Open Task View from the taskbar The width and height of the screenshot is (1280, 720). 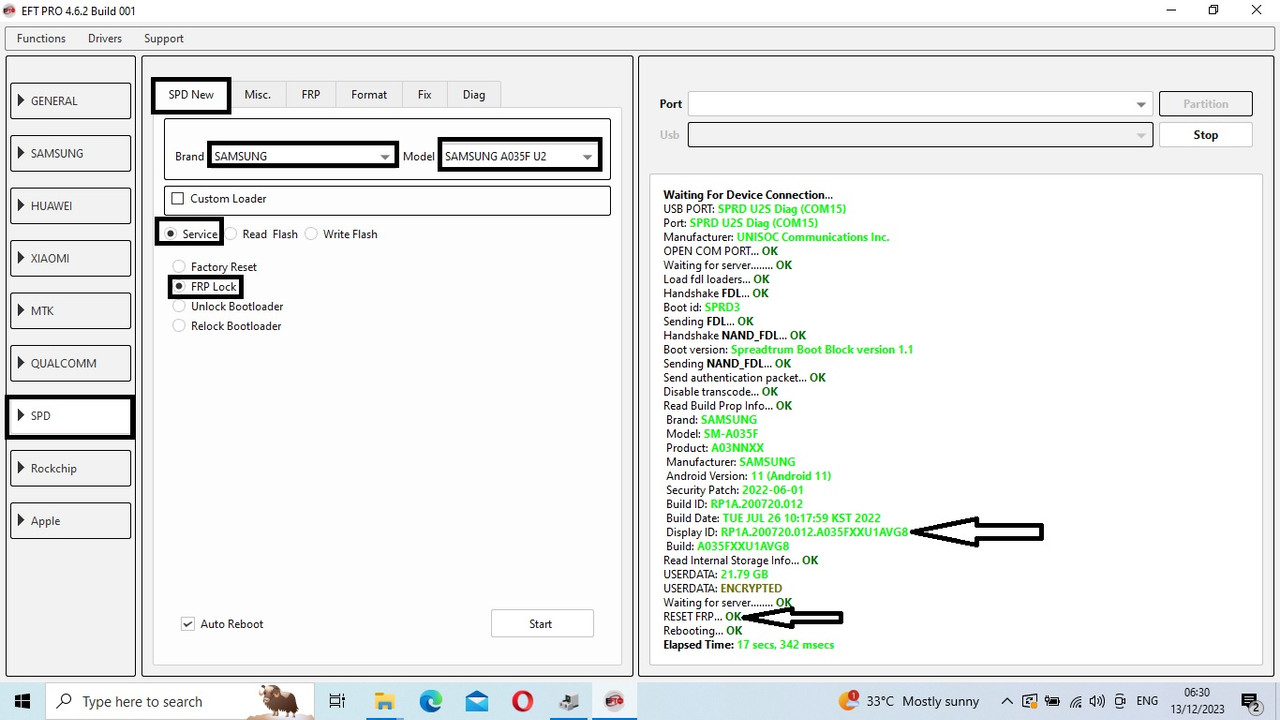click(337, 701)
